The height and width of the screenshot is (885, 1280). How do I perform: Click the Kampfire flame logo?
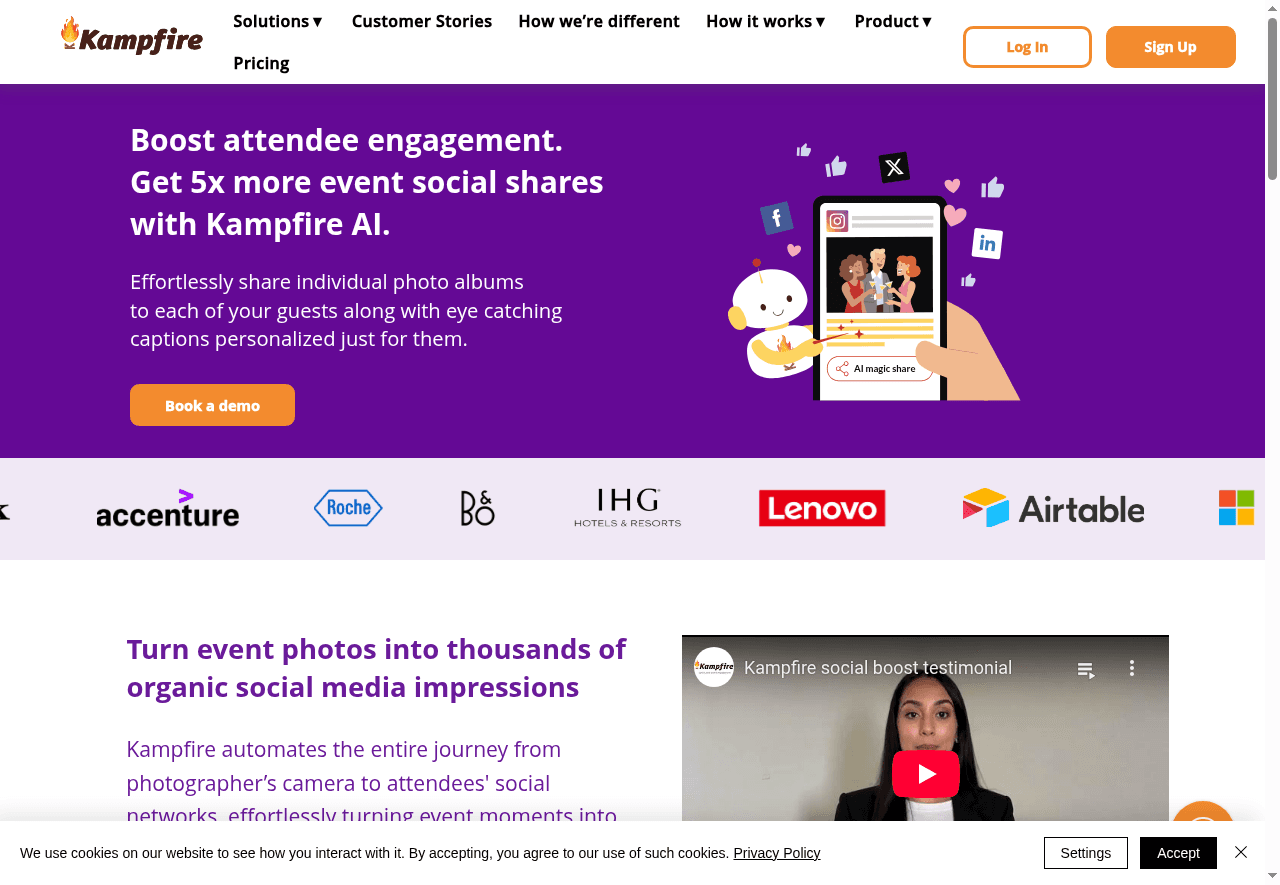coord(132,36)
